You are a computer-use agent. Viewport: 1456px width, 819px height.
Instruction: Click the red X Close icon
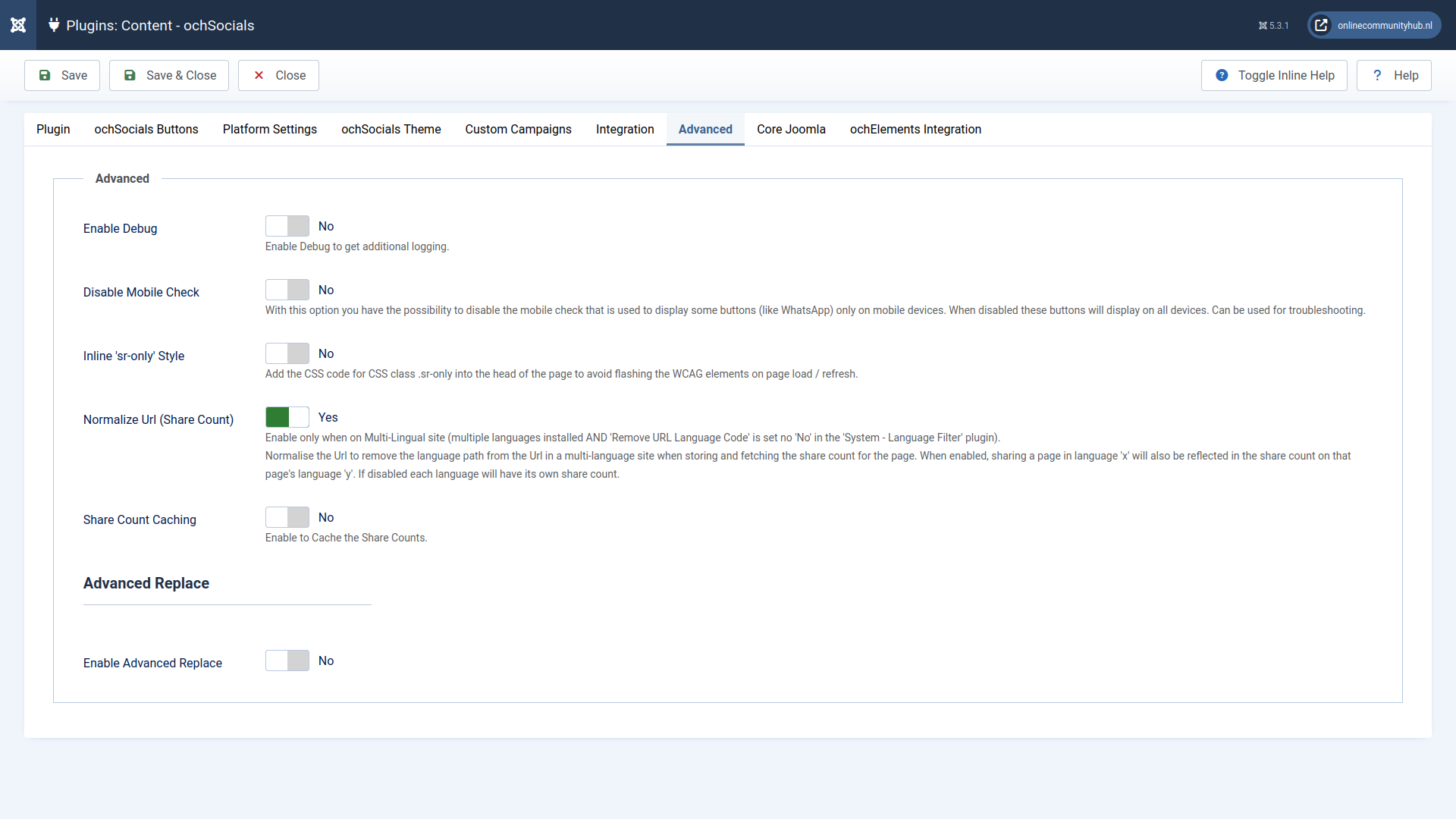259,75
